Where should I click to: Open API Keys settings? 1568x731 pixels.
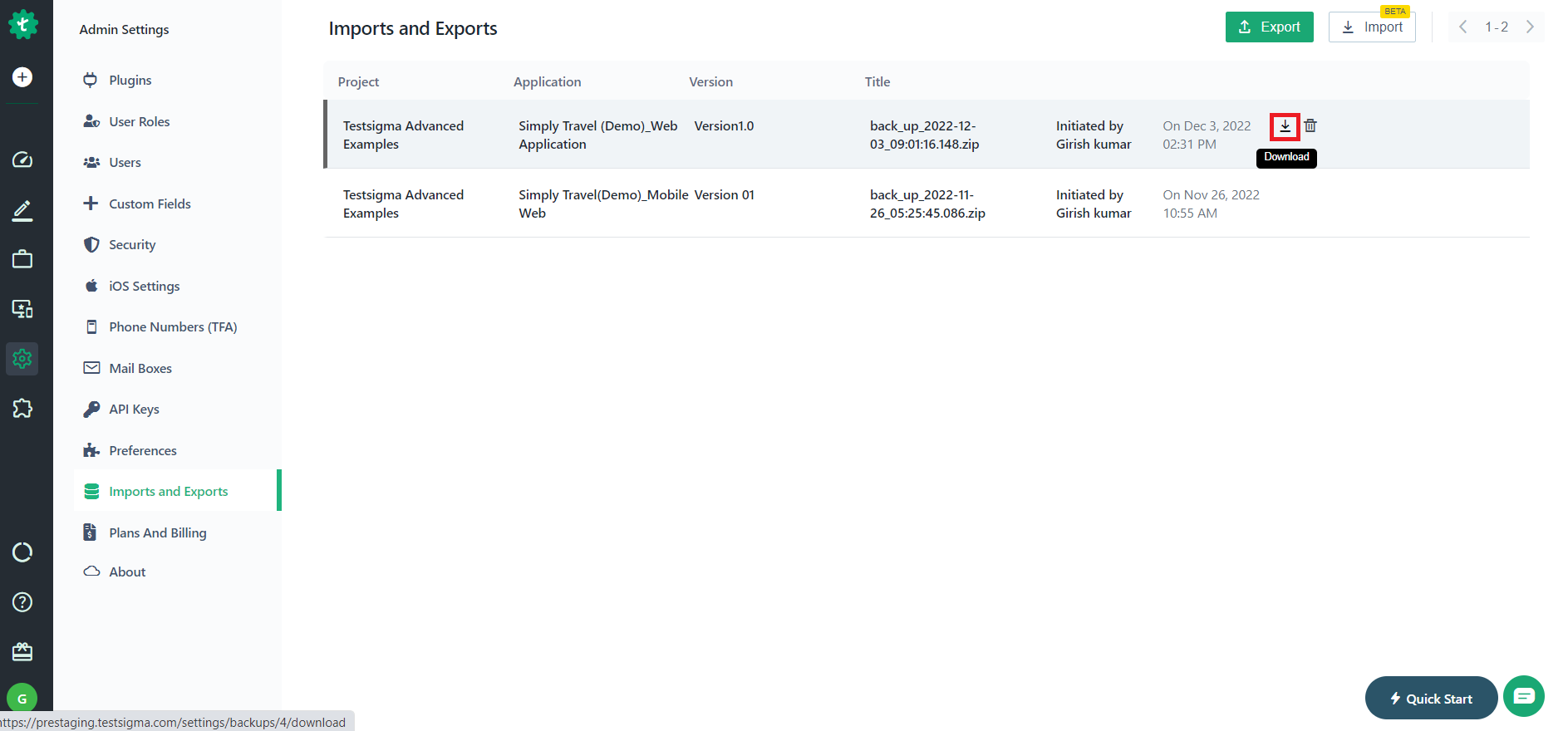click(x=134, y=410)
